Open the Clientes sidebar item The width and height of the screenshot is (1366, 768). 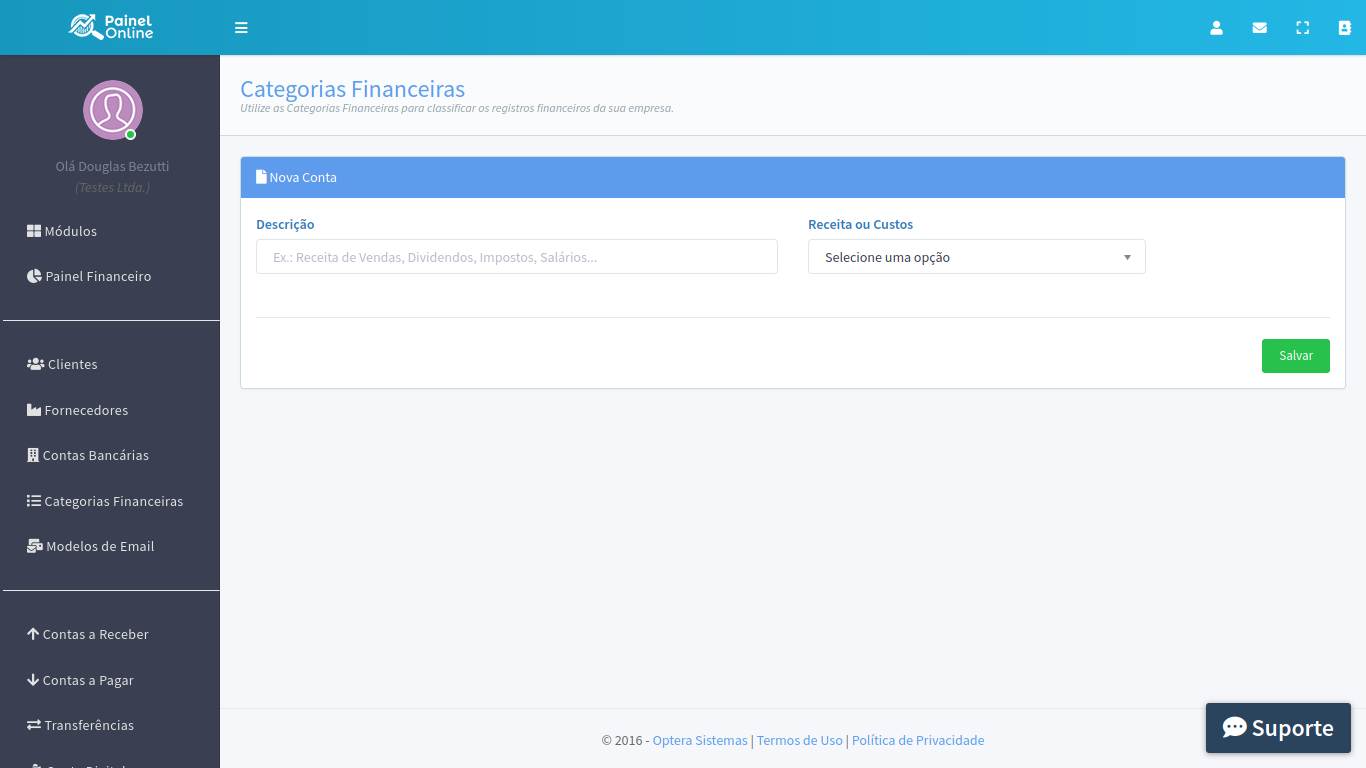tap(62, 364)
